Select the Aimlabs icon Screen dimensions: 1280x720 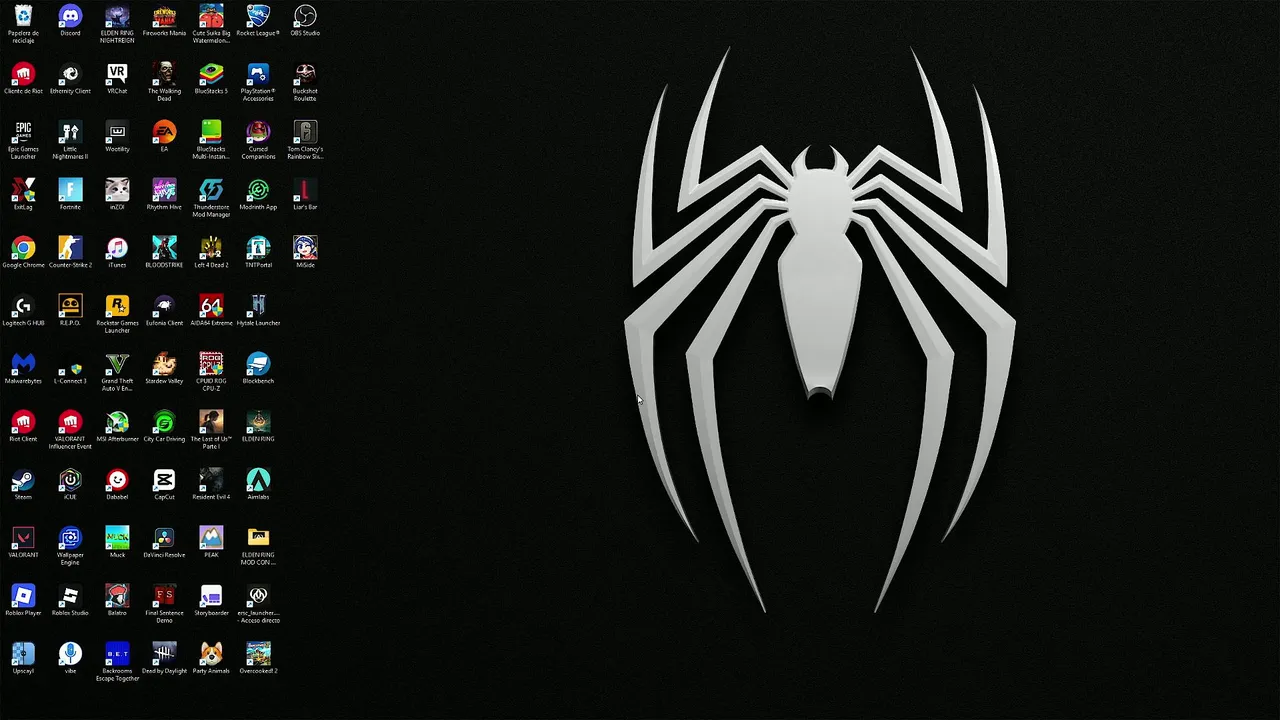pyautogui.click(x=258, y=481)
